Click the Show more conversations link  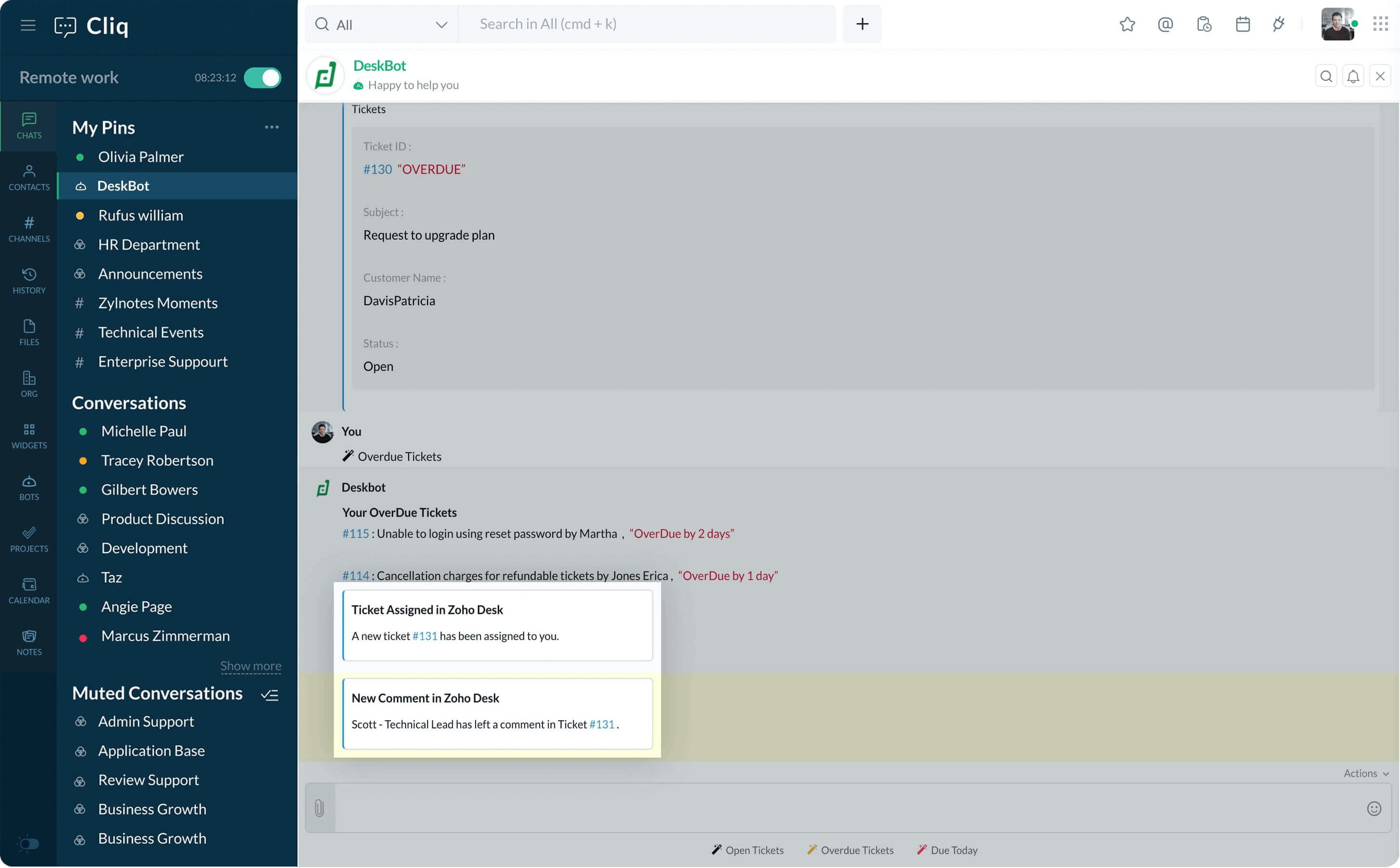[x=251, y=666]
